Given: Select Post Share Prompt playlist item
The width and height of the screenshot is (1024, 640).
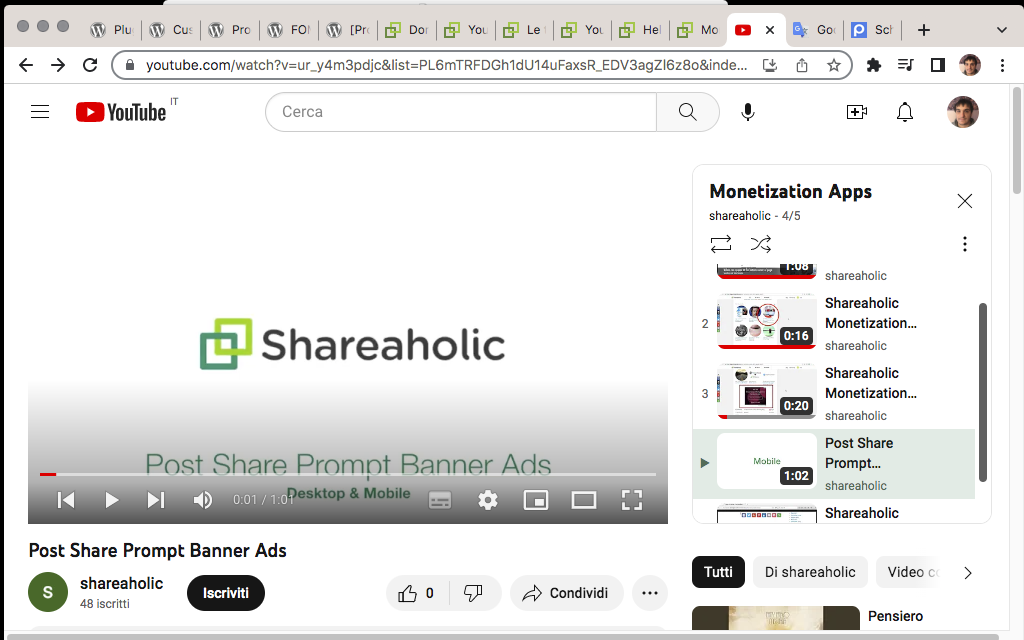Looking at the screenshot, I should 834,464.
